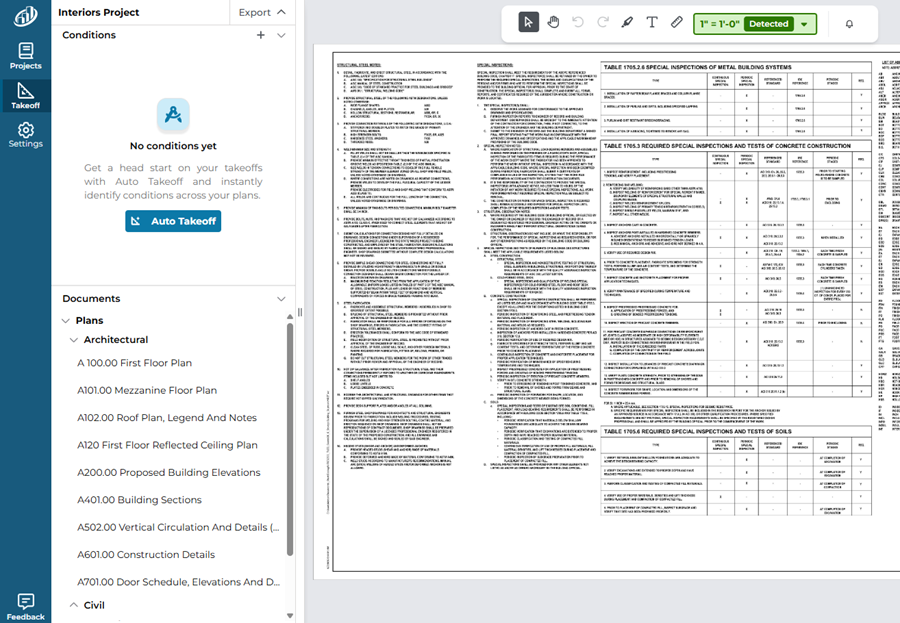900x623 pixels.
Task: Click the Conditions header label
Action: click(89, 35)
